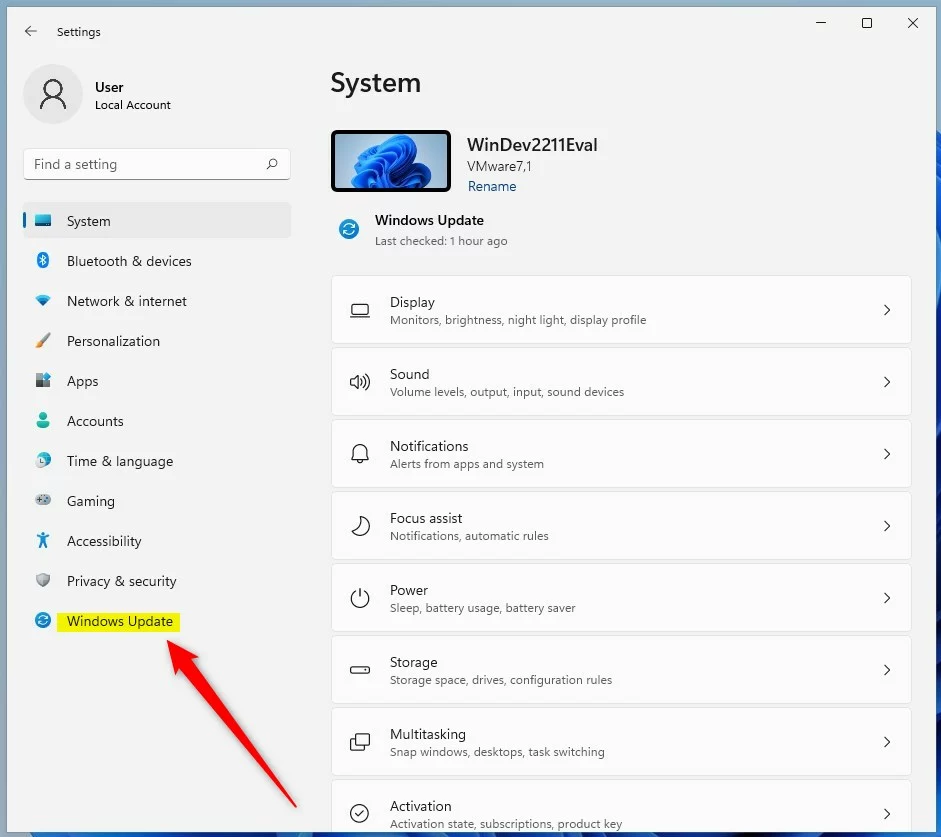Image resolution: width=941 pixels, height=837 pixels.
Task: Select Windows Update in the sidebar
Action: (119, 621)
